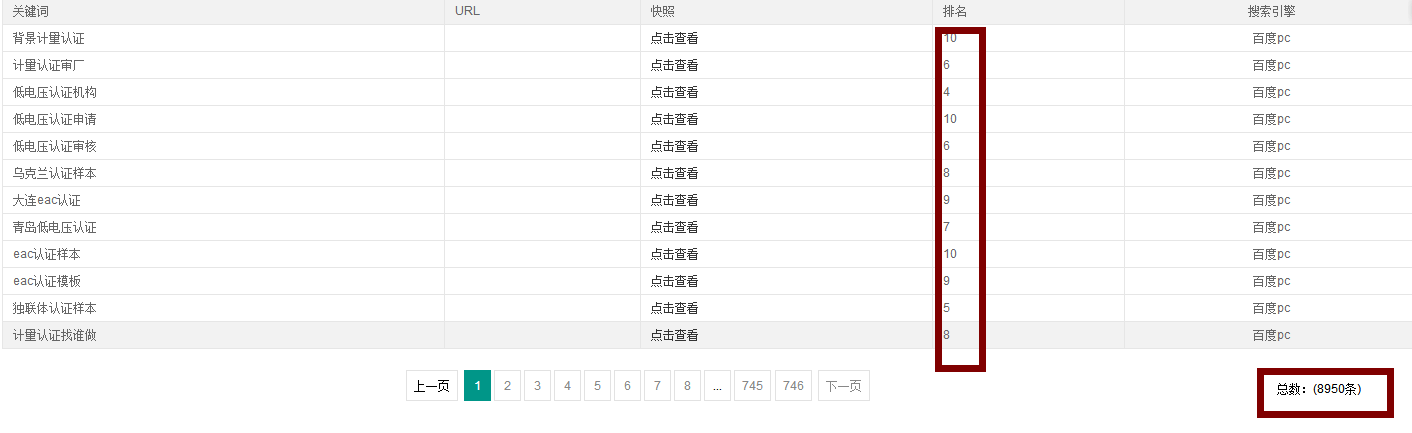Select page 2 in pagination

(507, 386)
